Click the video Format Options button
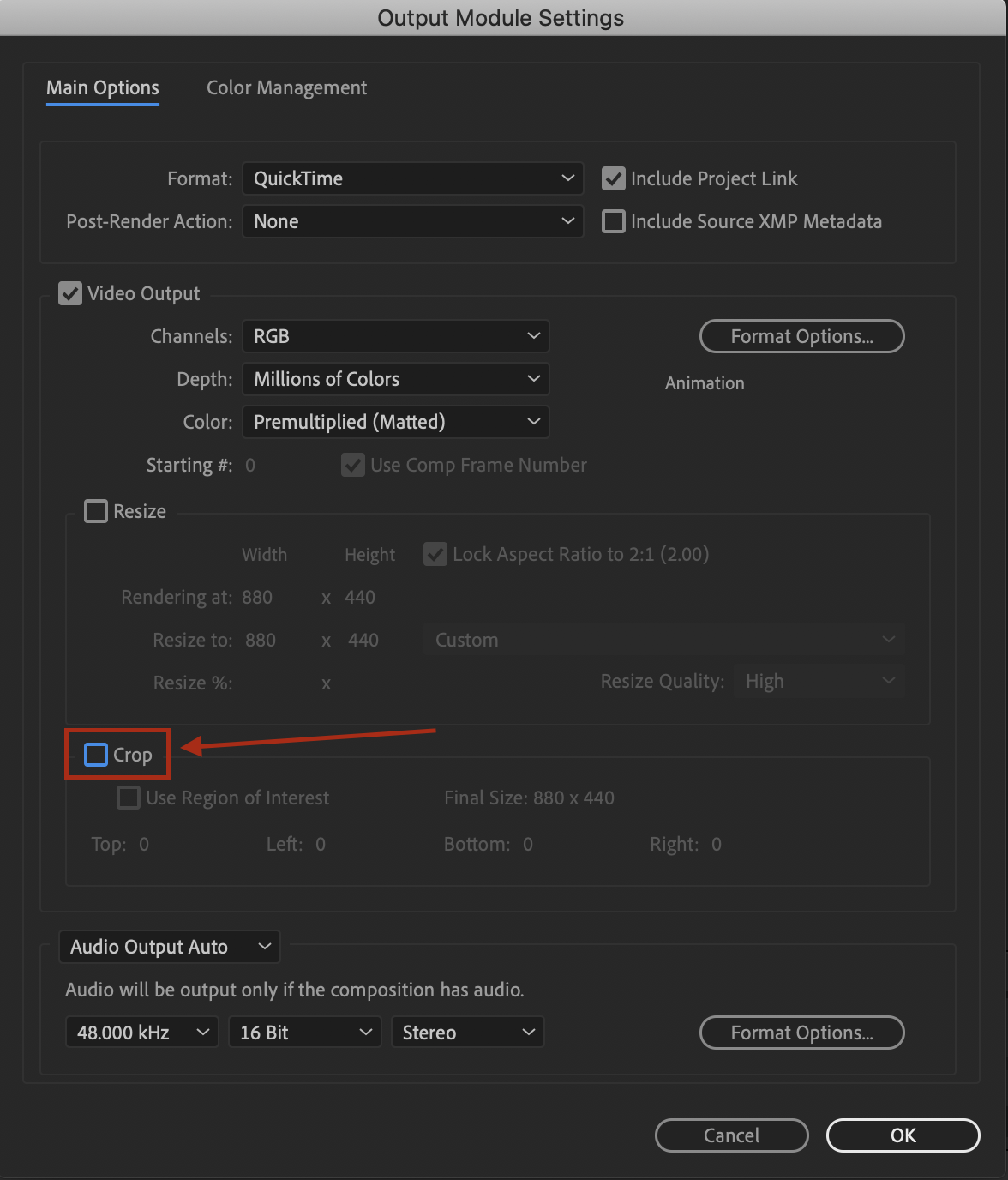The width and height of the screenshot is (1008, 1180). coord(801,336)
